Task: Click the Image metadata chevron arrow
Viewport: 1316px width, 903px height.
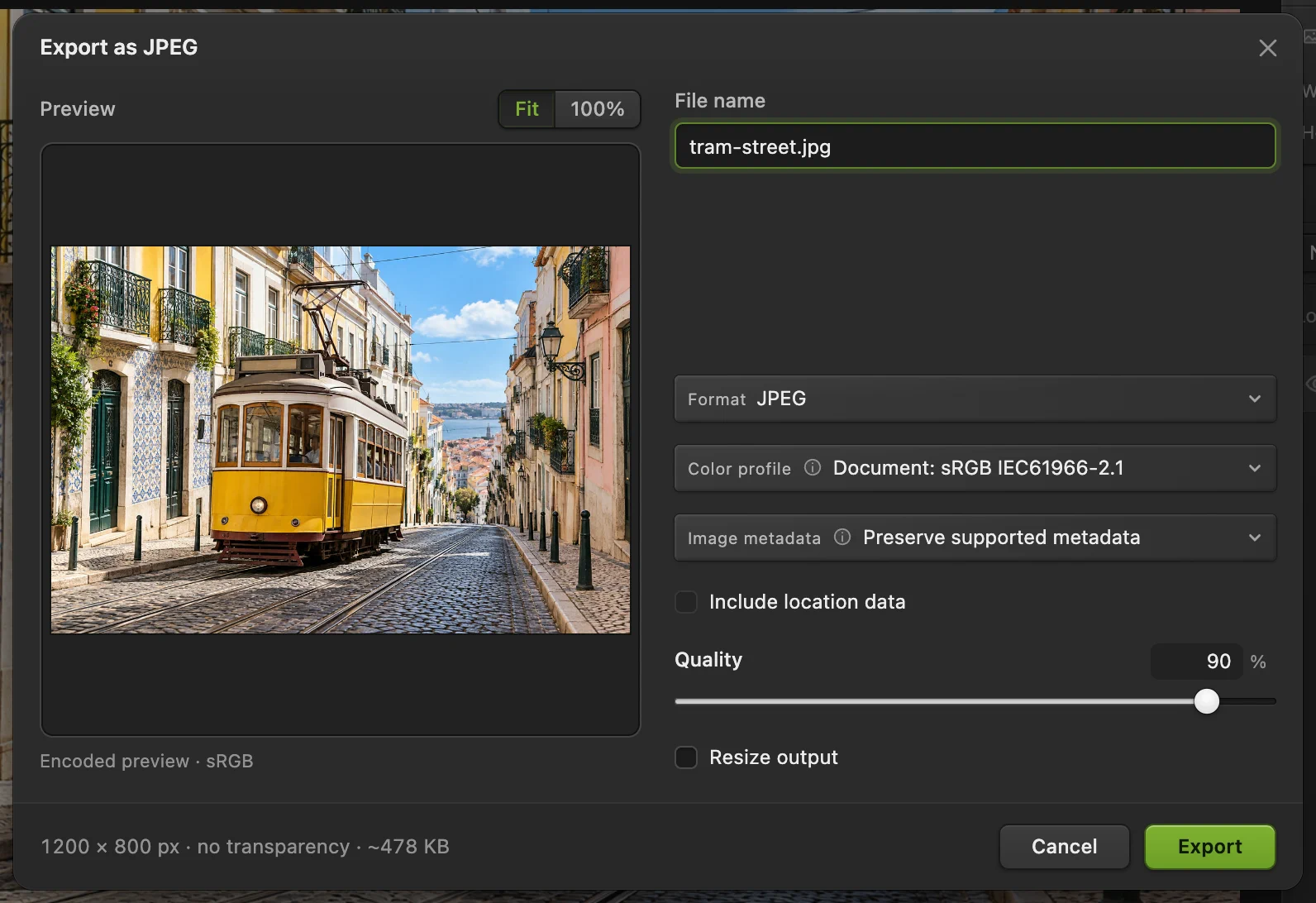Action: click(x=1255, y=537)
